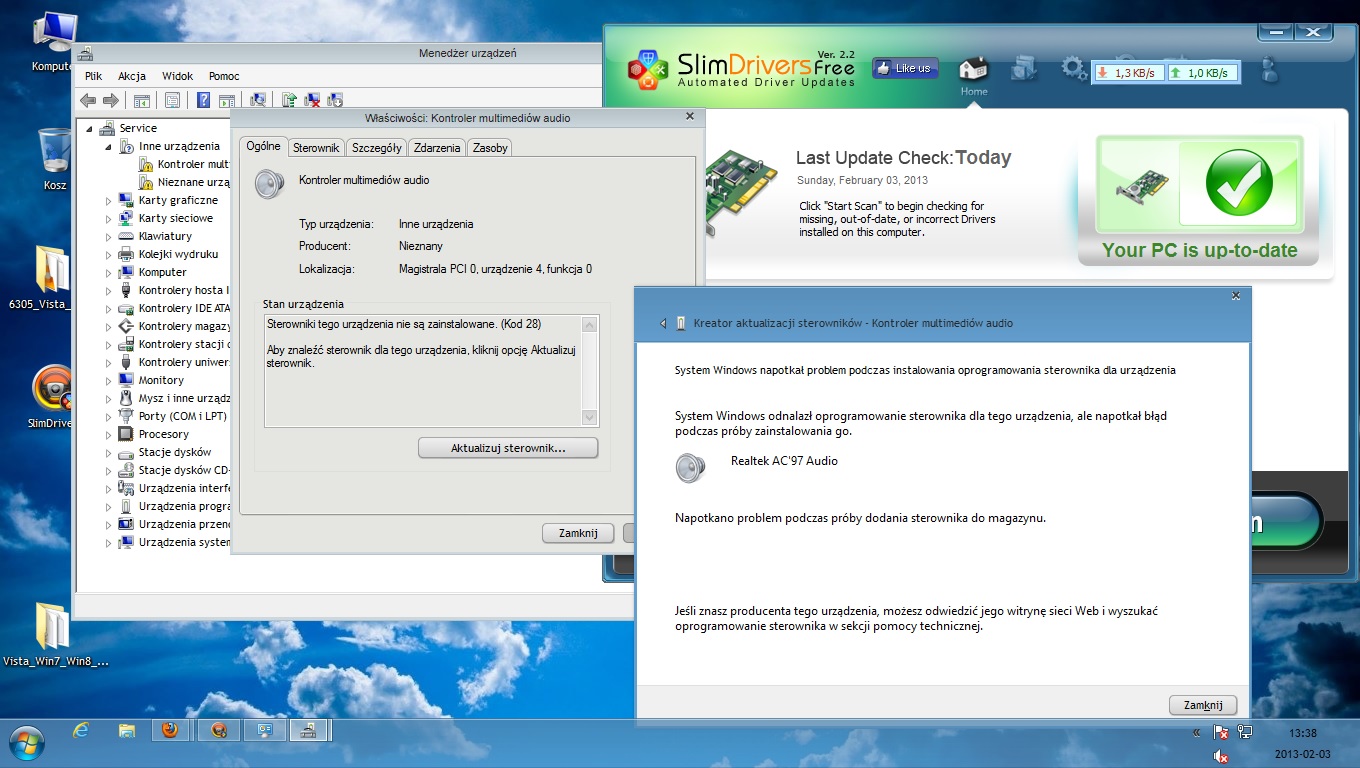Click the green checkmark up-to-date status image
Viewport: 1360px width, 768px height.
pos(1239,183)
